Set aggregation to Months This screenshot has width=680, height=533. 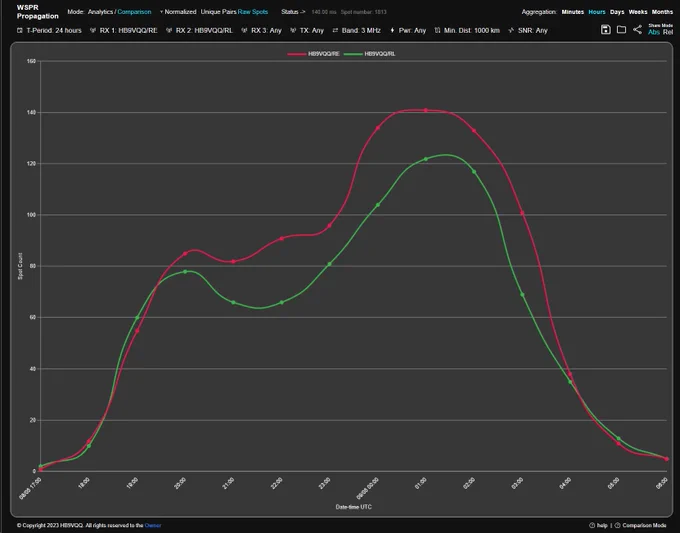(662, 12)
